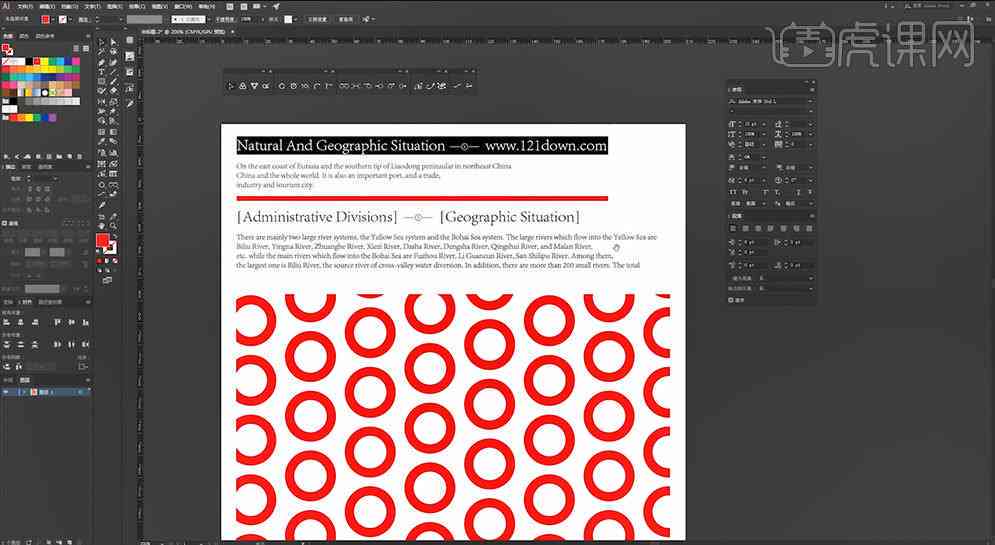Click 首选项 button in control bar
Image resolution: width=995 pixels, height=545 pixels.
pyautogui.click(x=346, y=19)
